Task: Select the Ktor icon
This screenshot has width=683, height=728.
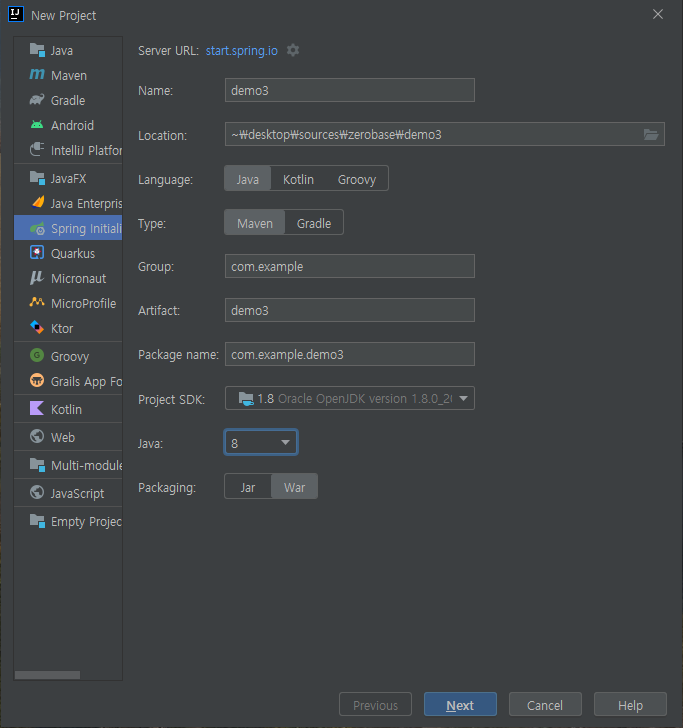Action: [37, 328]
